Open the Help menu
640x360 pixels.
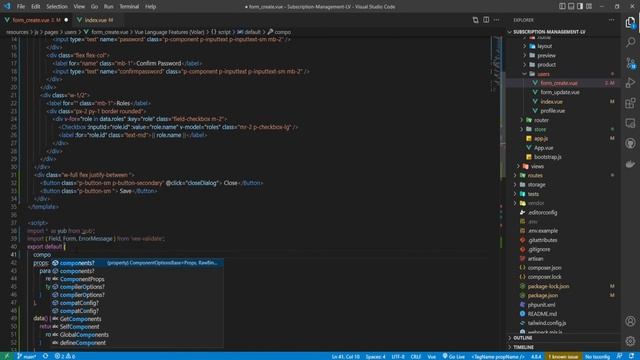point(151,7)
